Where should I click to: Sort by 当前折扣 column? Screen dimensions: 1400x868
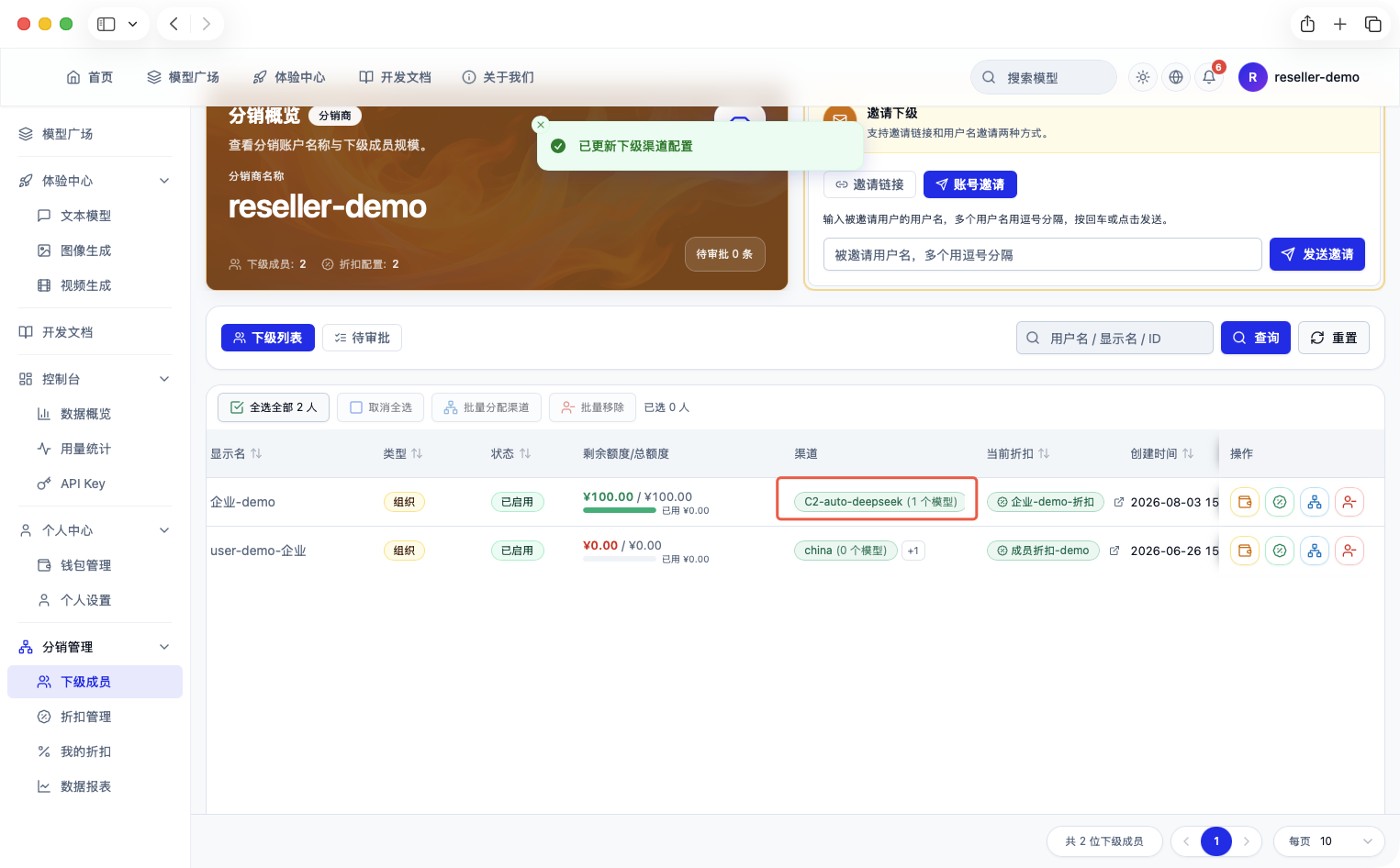tap(1044, 453)
